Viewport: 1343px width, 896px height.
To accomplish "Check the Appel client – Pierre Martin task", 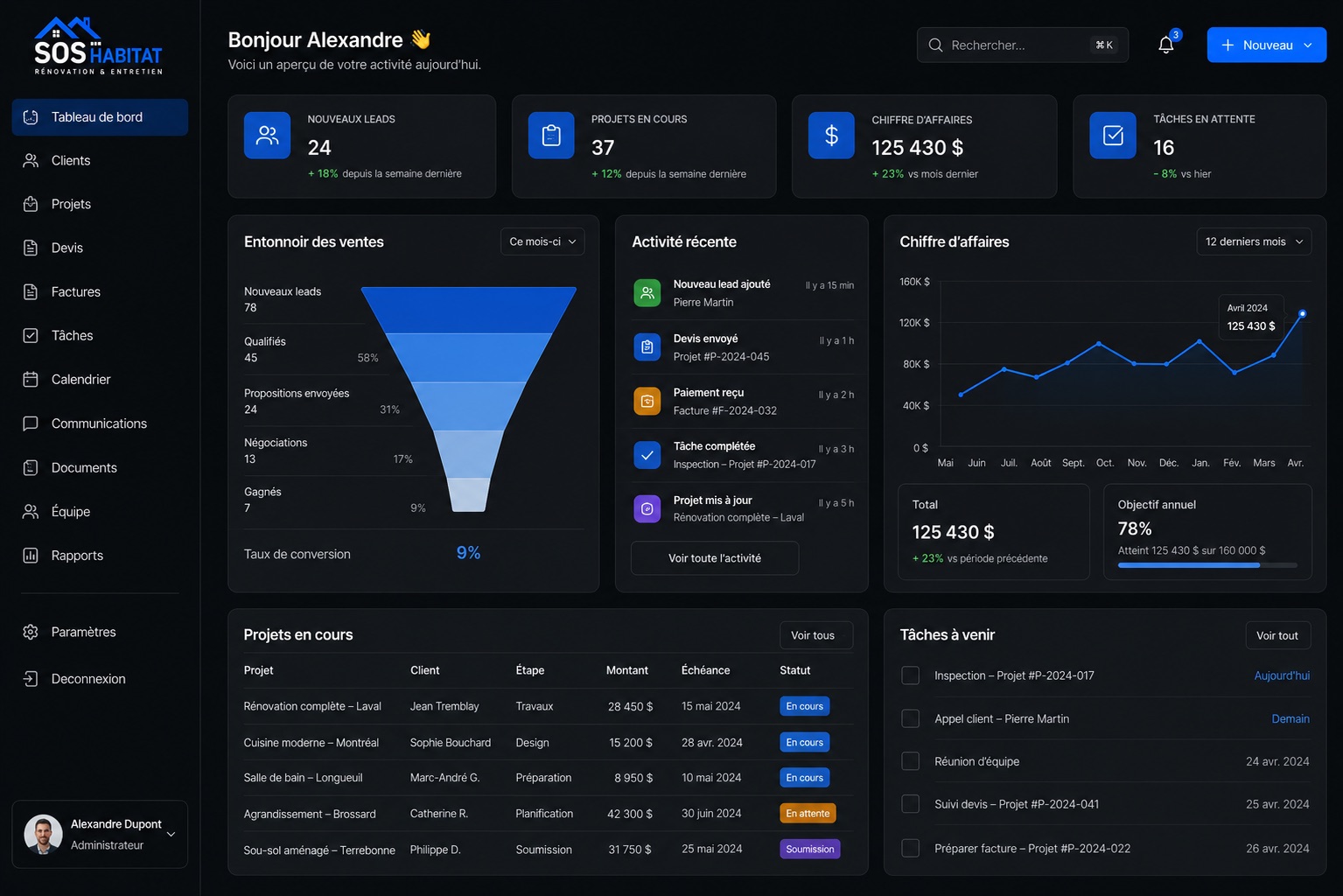I will point(911,718).
